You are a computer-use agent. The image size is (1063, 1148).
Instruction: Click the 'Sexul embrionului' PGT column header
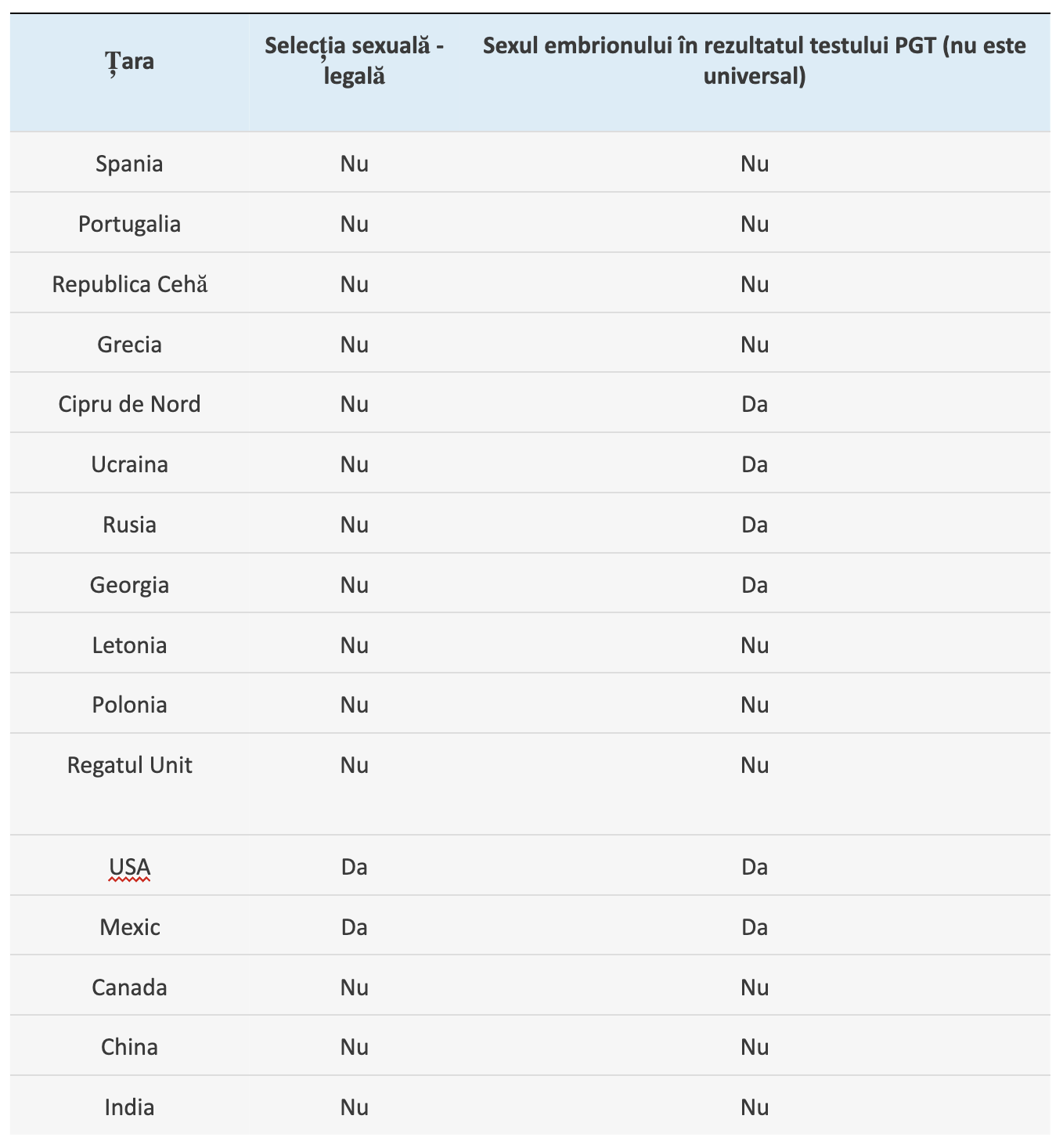click(x=754, y=61)
